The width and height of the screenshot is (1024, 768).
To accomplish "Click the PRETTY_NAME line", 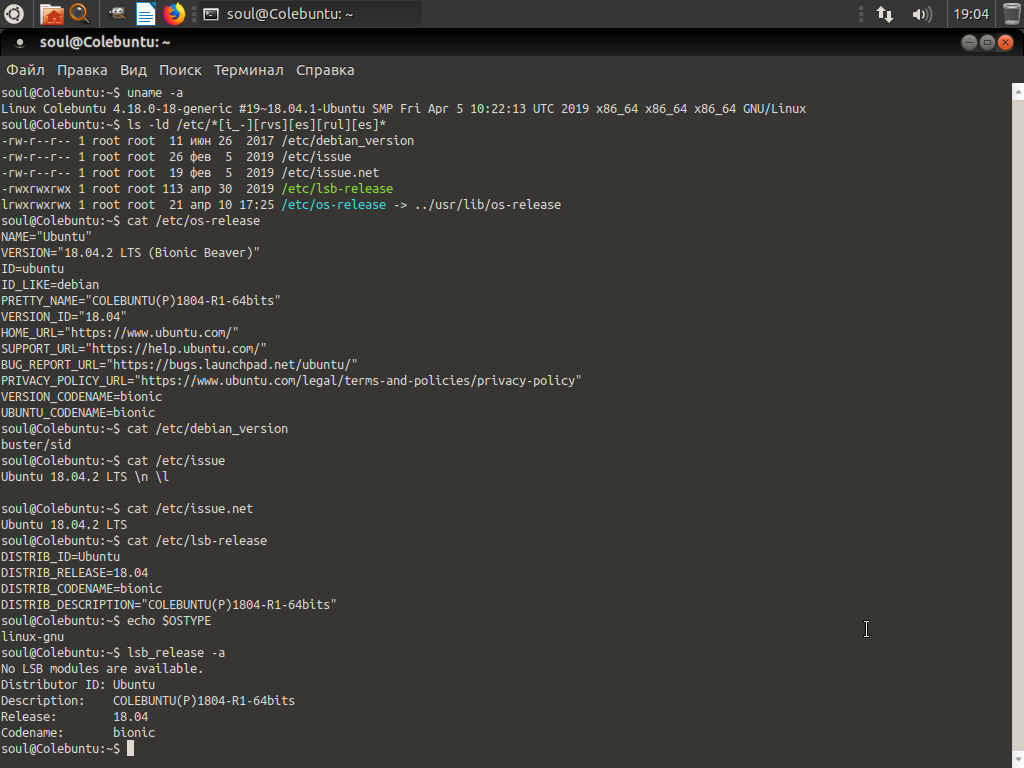I will tap(141, 301).
